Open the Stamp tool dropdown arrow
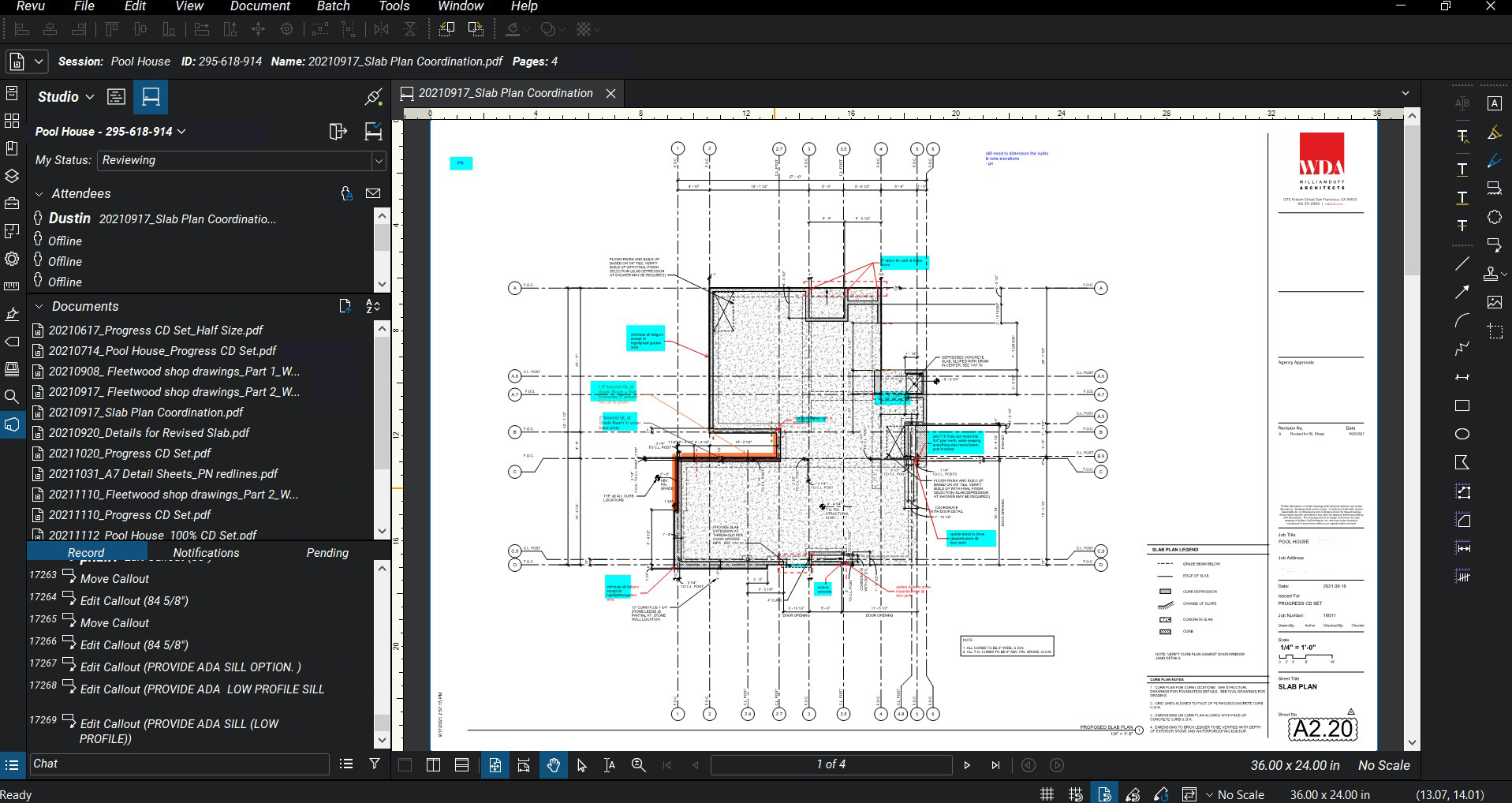 click(x=1505, y=275)
